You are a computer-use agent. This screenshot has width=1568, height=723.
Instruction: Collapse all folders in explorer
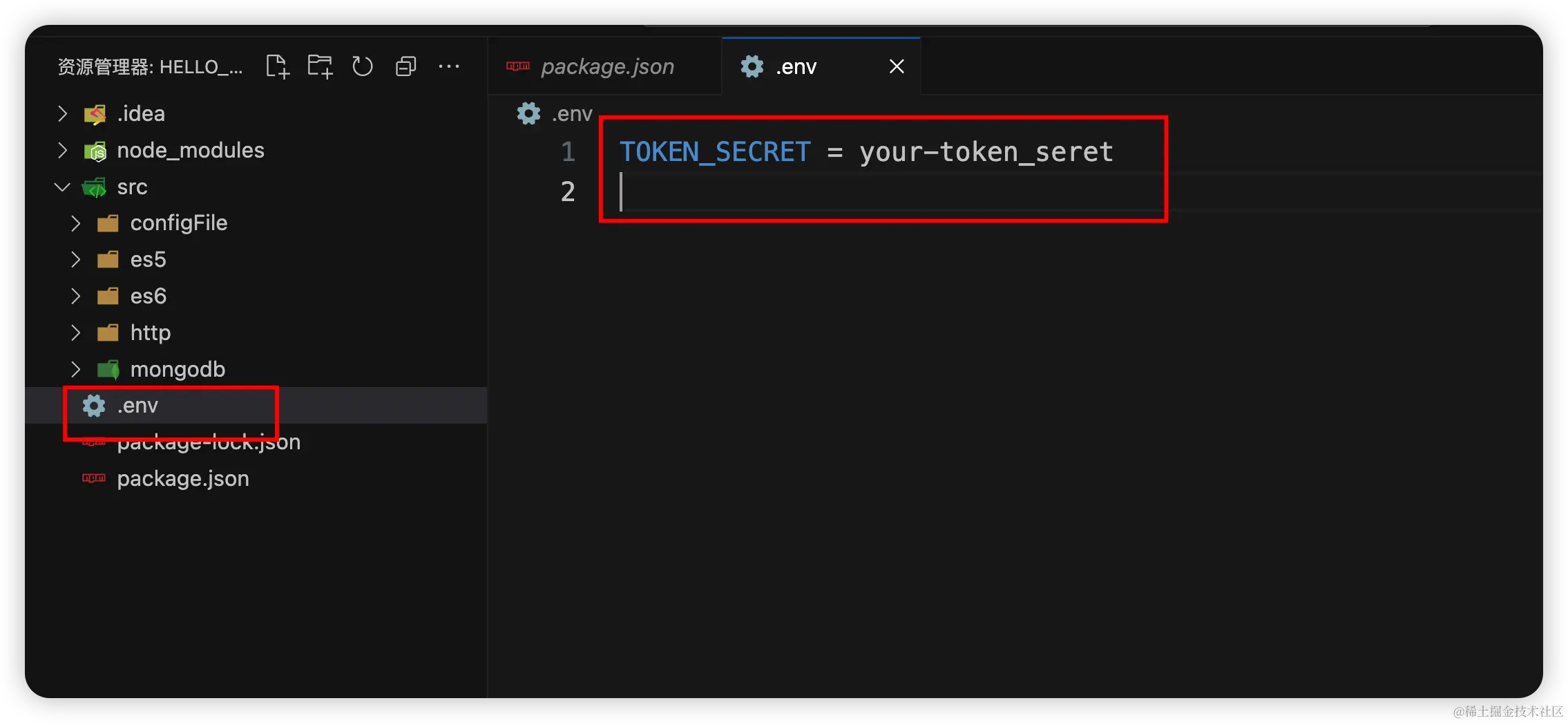[405, 67]
